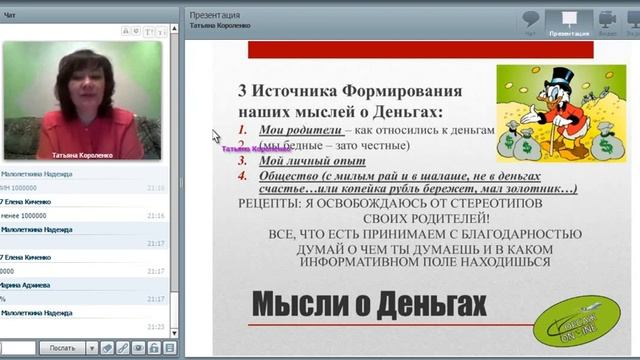The image size is (640, 360).
Task: Click the list menu icon in chat toolbar
Action: point(170,348)
